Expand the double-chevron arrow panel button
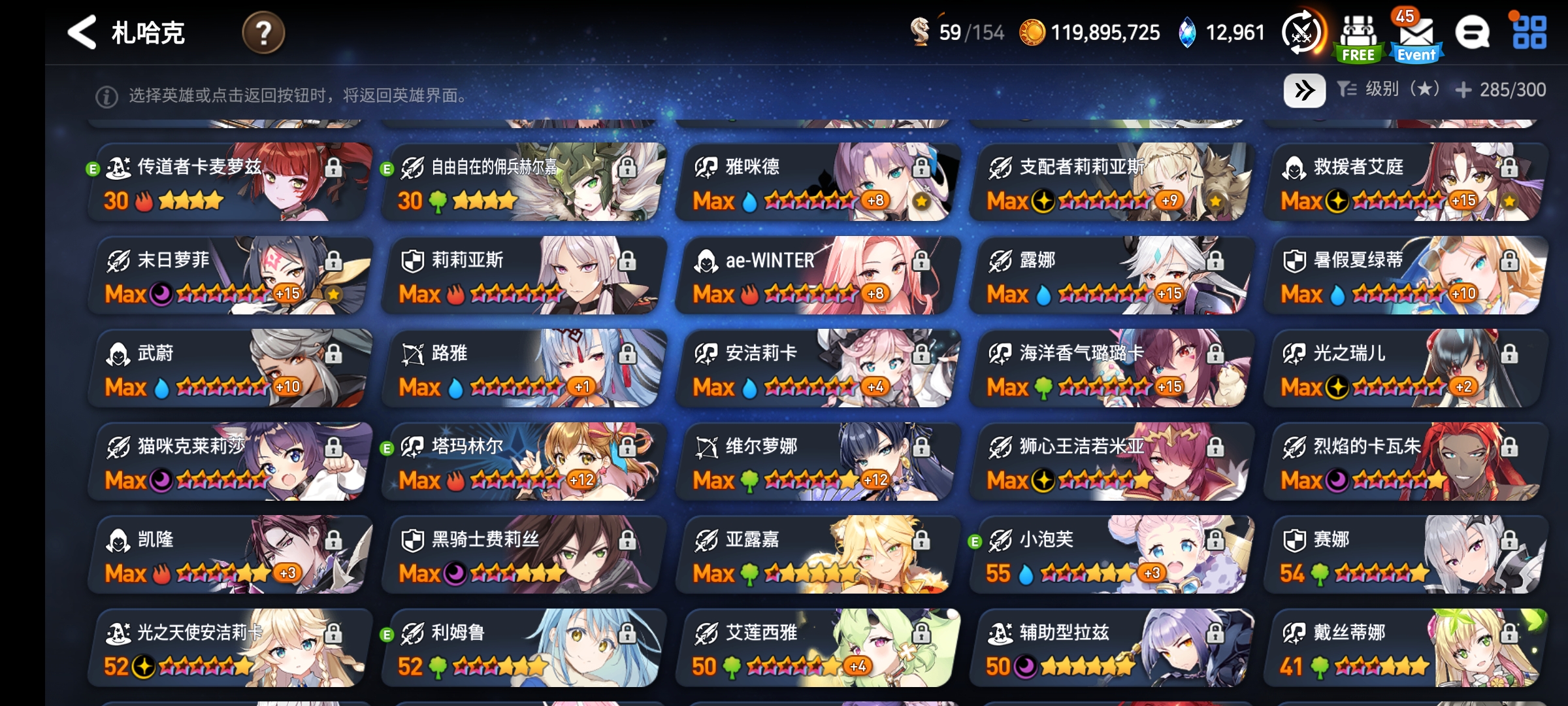The height and width of the screenshot is (706, 1568). 1304,90
